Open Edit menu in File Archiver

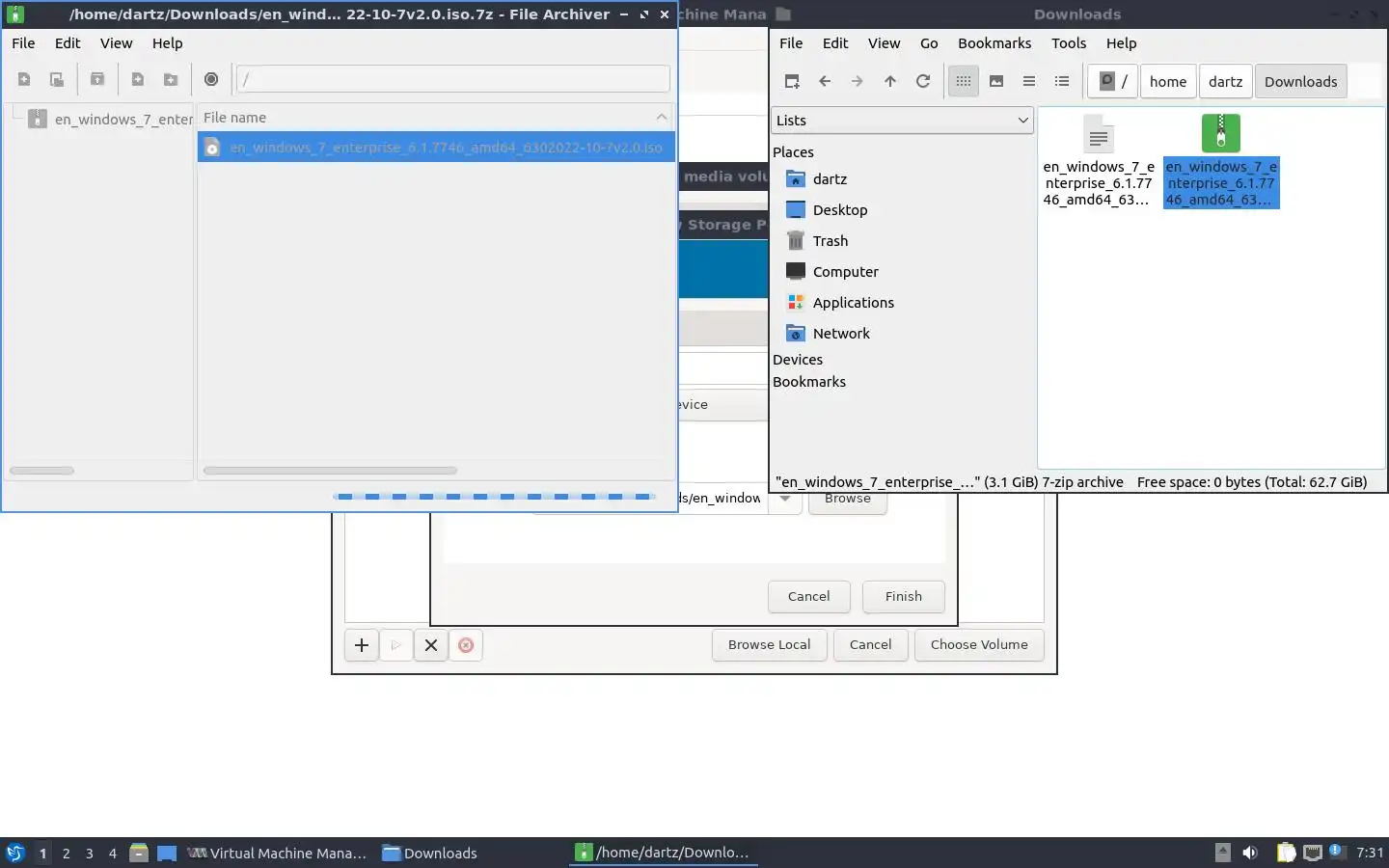tap(68, 43)
